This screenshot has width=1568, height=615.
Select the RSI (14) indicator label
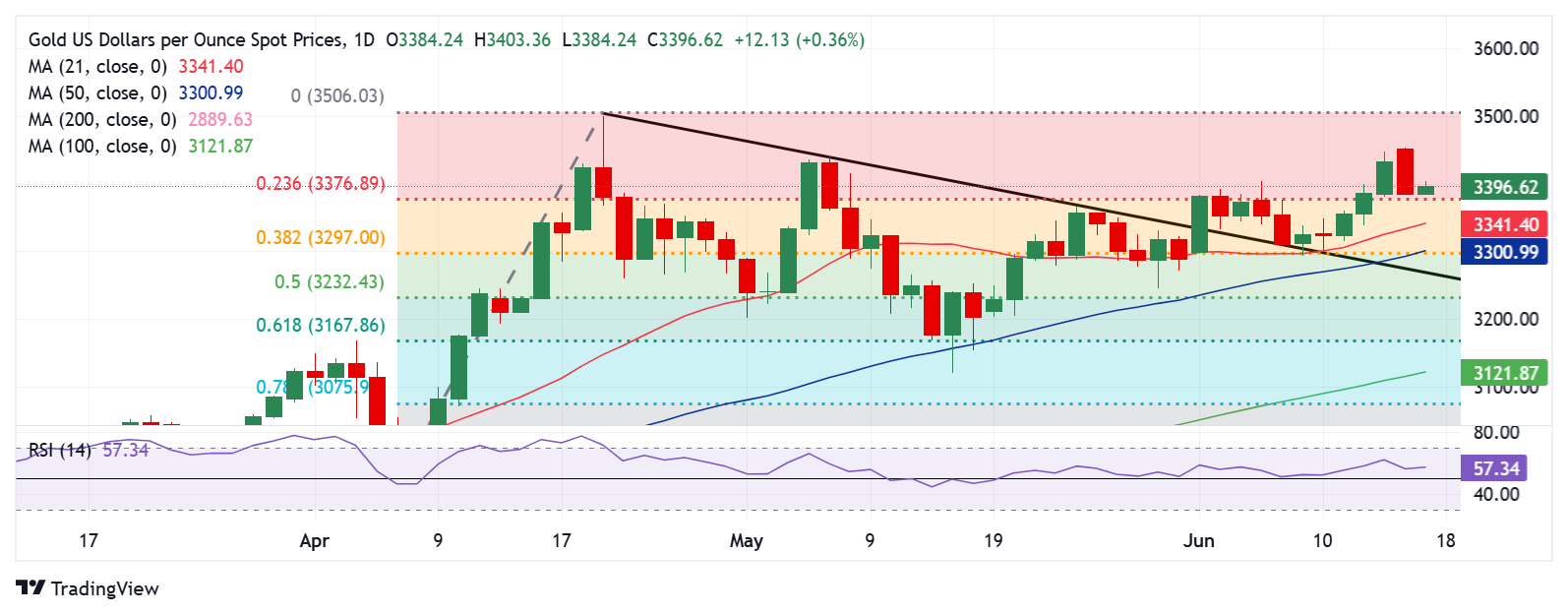coord(59,451)
